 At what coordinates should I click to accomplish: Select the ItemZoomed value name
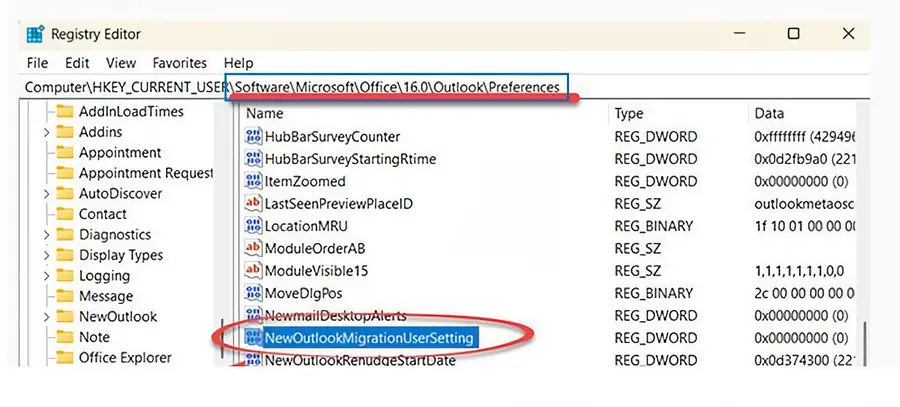(305, 181)
